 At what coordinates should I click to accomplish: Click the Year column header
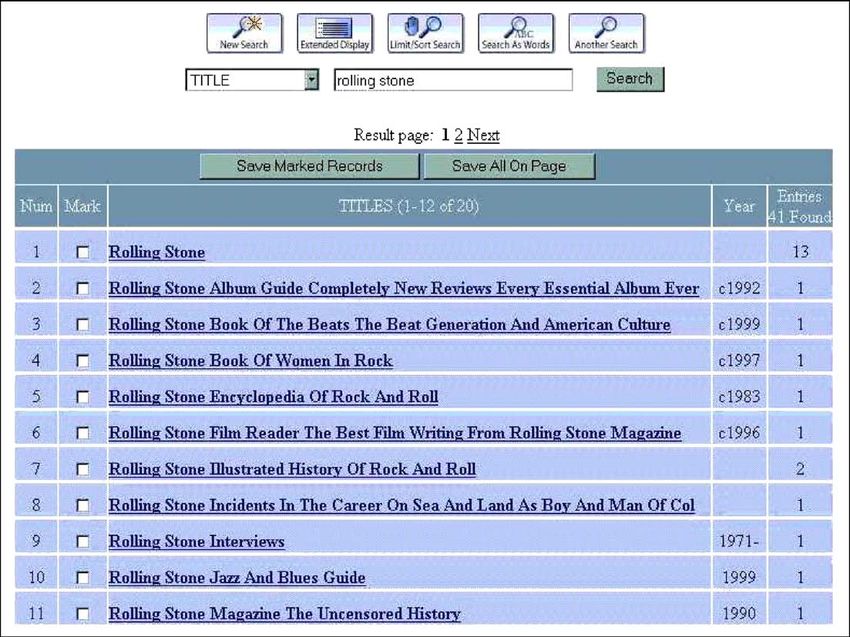point(739,206)
